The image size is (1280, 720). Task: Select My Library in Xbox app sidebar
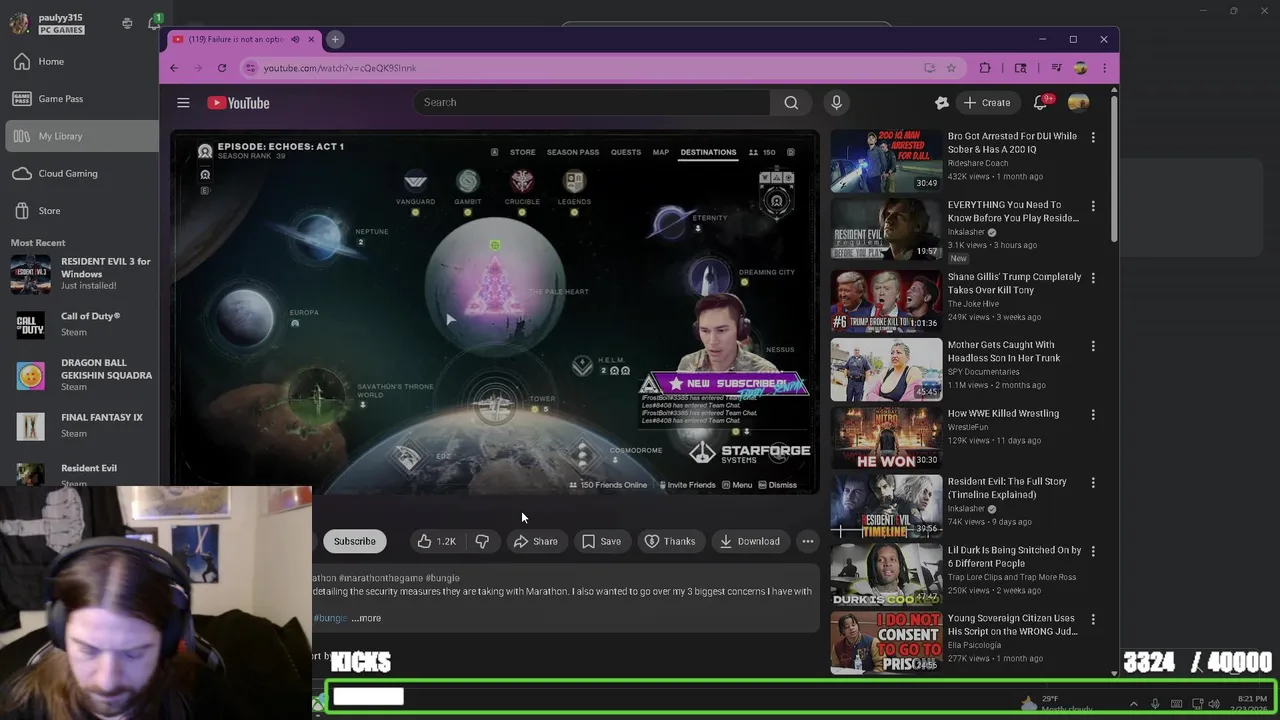click(80, 136)
